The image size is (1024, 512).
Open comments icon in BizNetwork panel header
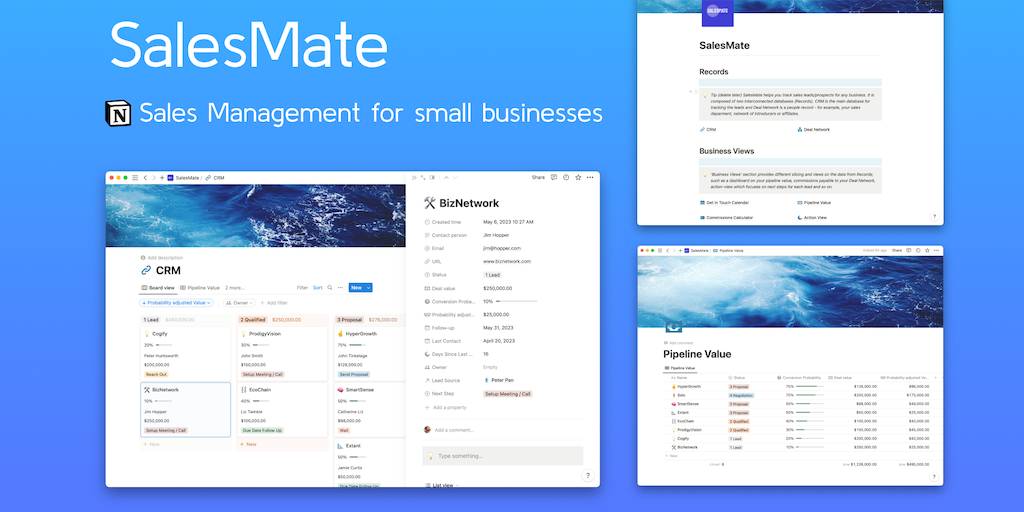[x=554, y=177]
